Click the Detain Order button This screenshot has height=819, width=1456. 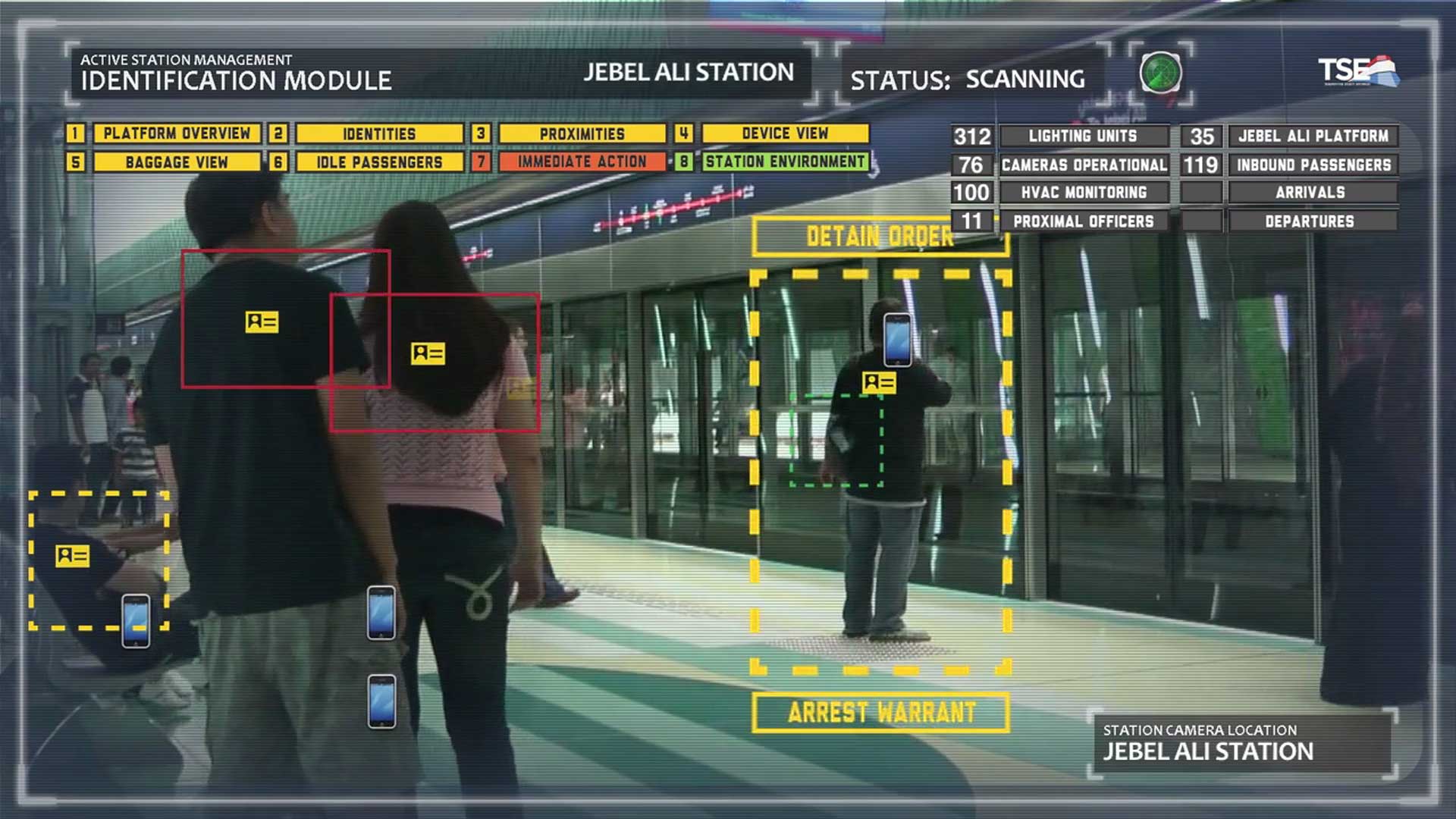[x=880, y=237]
